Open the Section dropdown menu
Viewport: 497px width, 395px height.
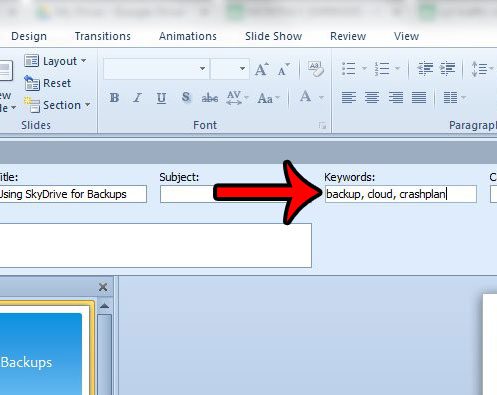point(57,105)
